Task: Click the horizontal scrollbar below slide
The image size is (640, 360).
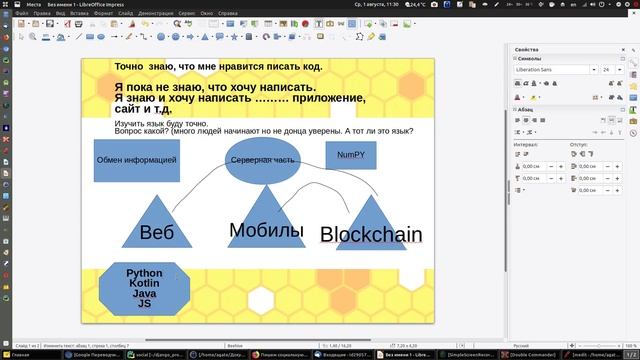Action: coord(258,340)
